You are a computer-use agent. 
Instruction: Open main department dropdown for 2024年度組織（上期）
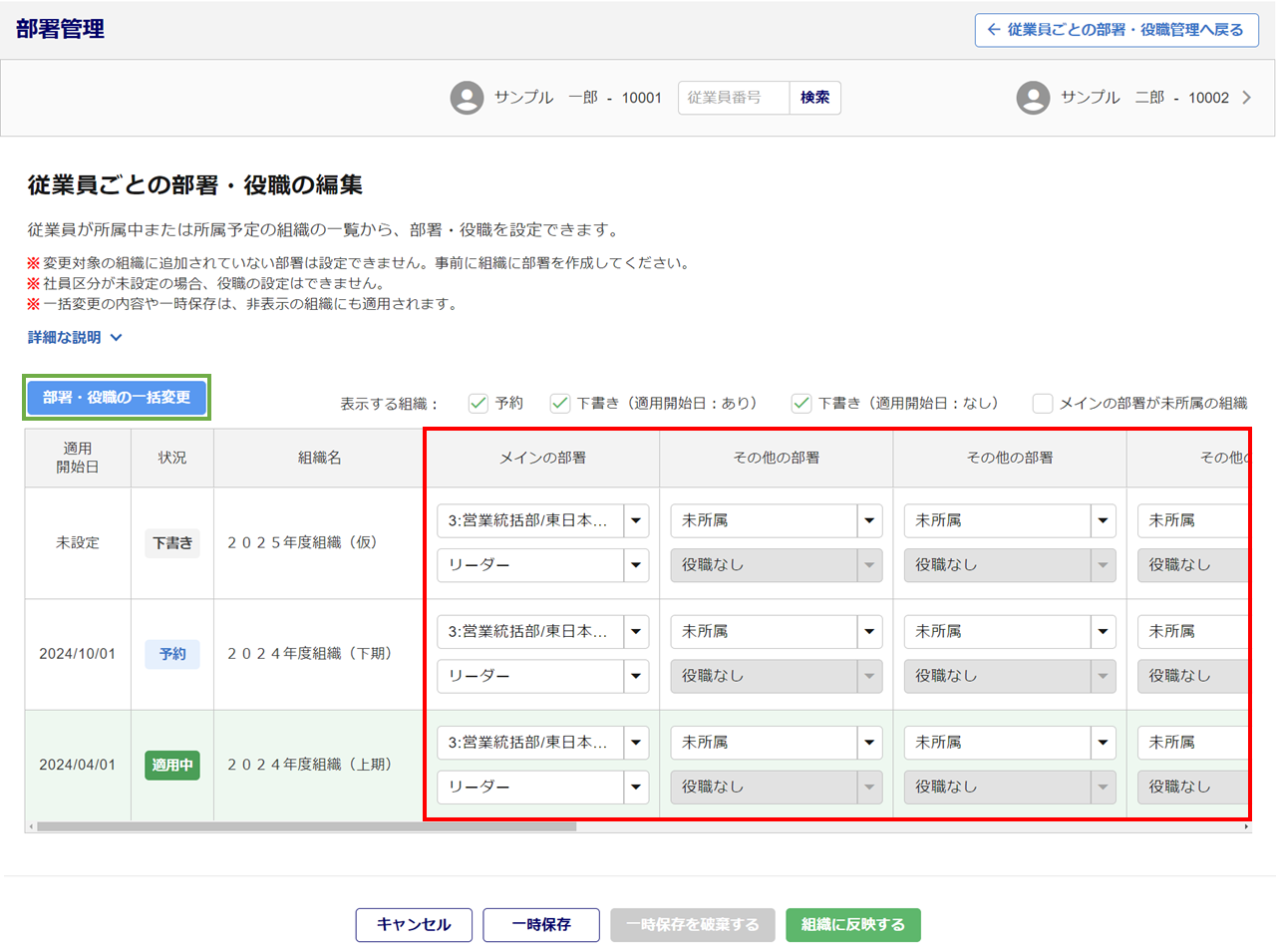543,743
